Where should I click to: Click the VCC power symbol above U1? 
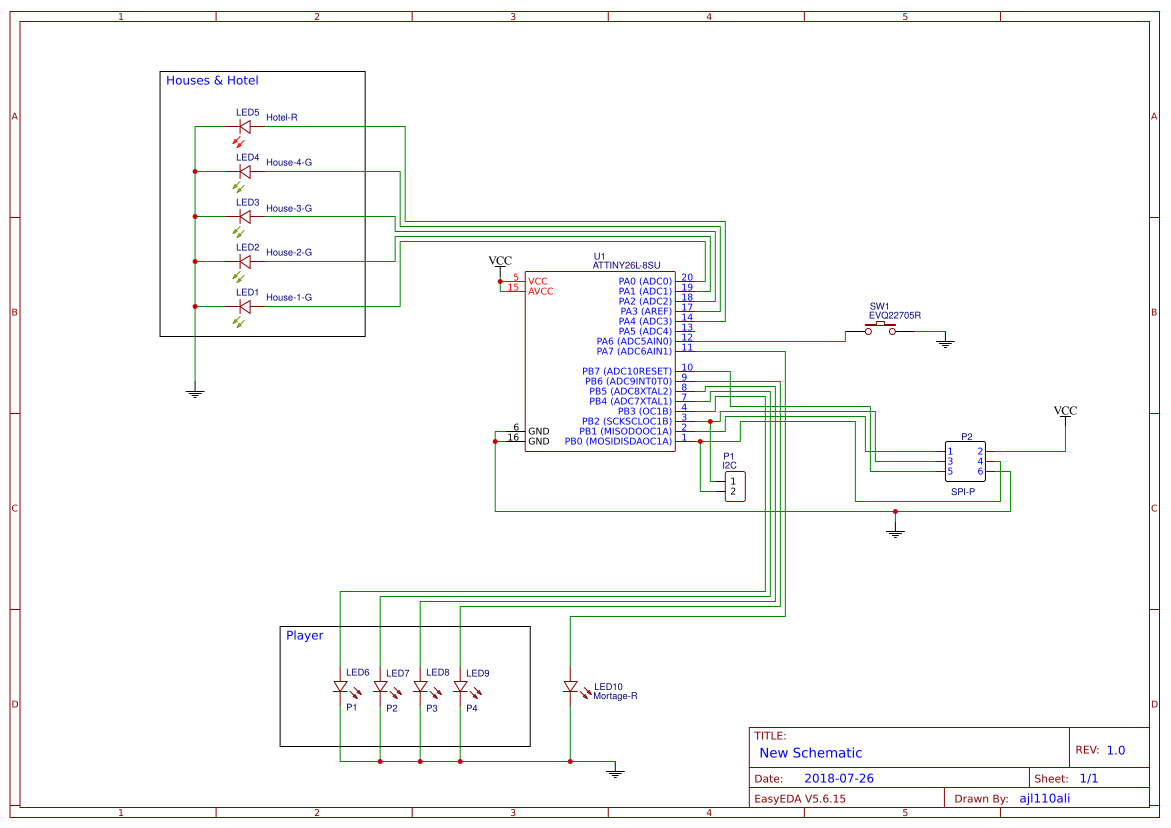[500, 260]
